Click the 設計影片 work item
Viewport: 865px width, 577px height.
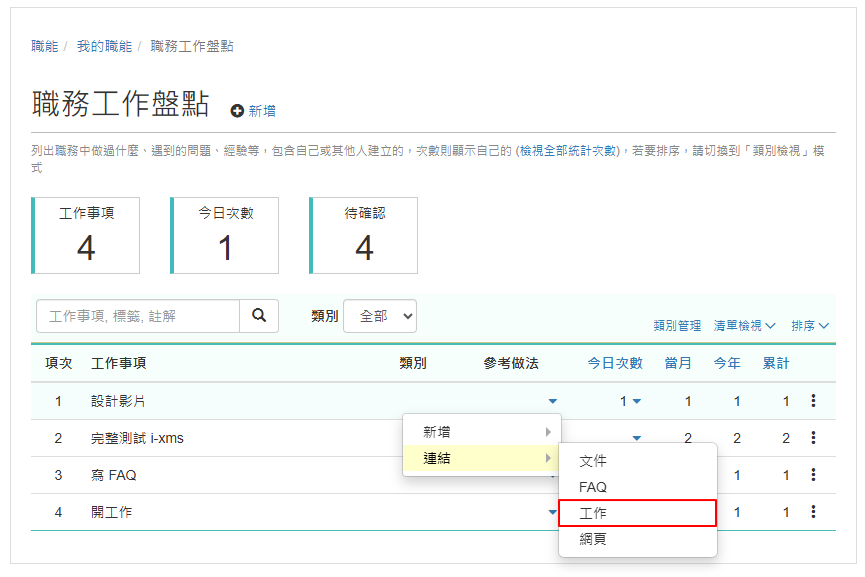tap(118, 401)
